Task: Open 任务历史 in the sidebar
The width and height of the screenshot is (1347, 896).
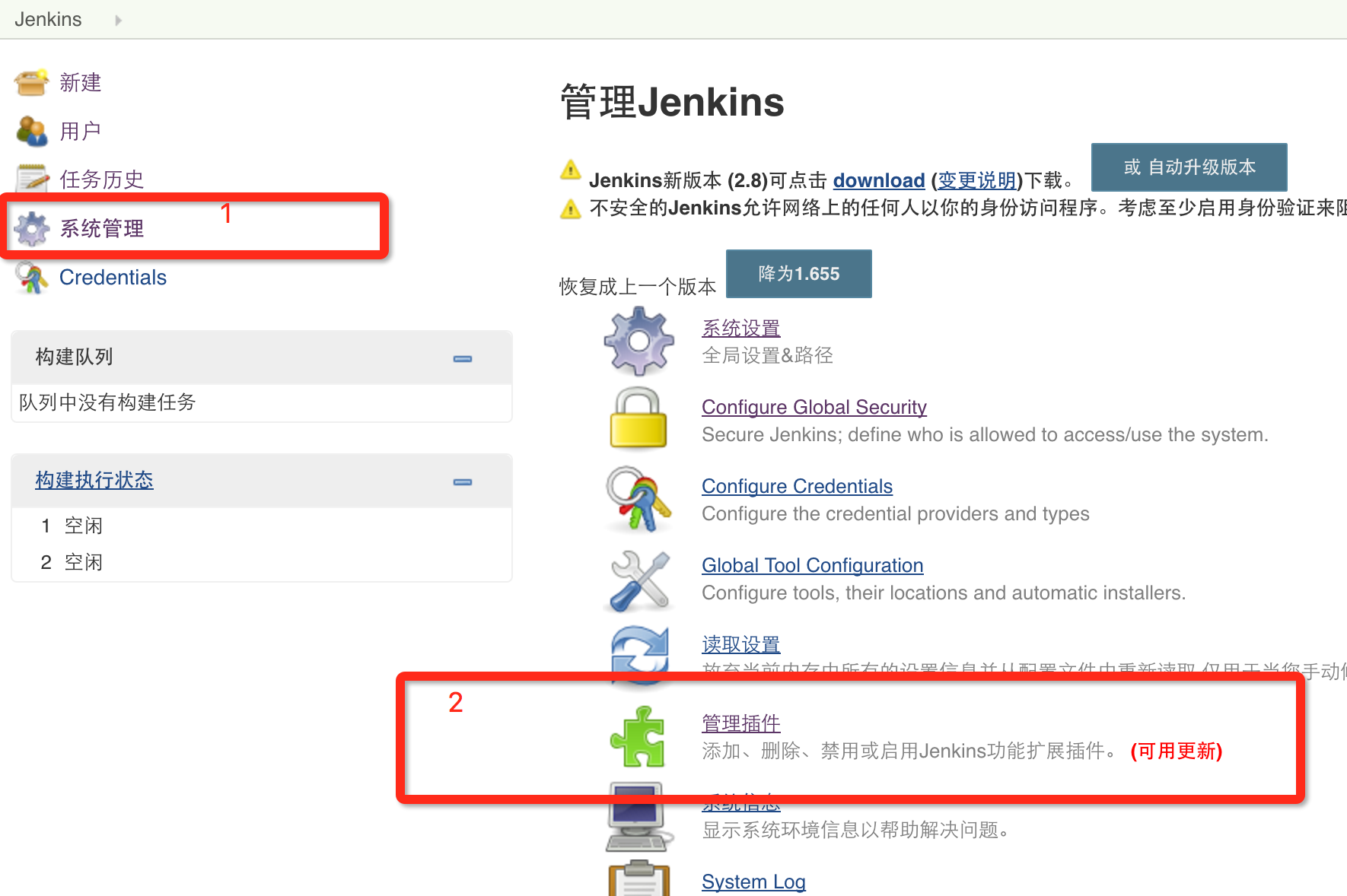Action: coord(101,180)
